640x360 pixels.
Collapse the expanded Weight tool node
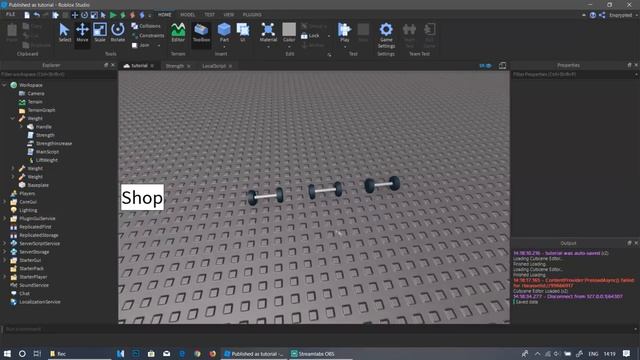point(13,118)
